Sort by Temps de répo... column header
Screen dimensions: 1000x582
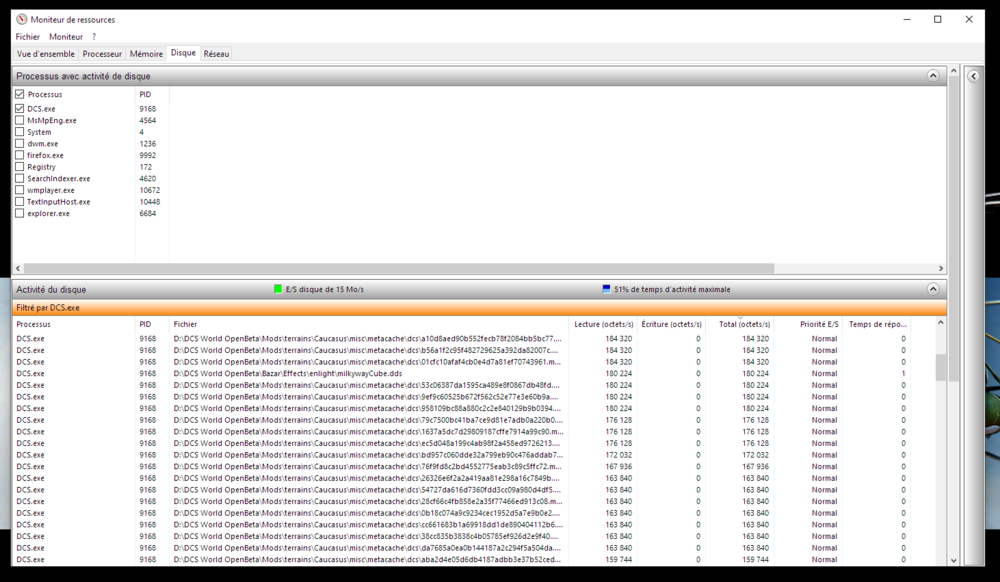pyautogui.click(x=877, y=324)
